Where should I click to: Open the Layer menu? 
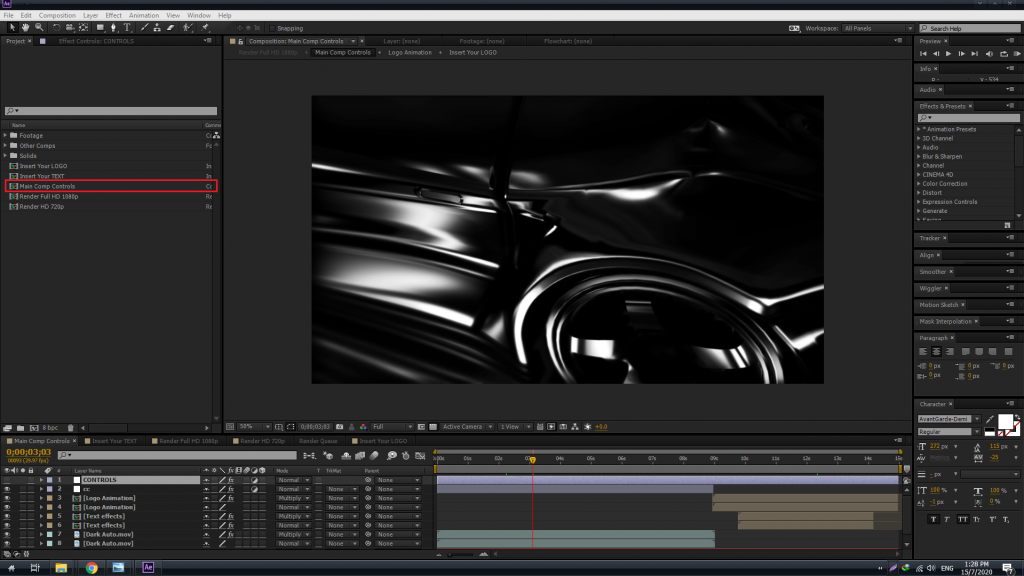click(90, 15)
